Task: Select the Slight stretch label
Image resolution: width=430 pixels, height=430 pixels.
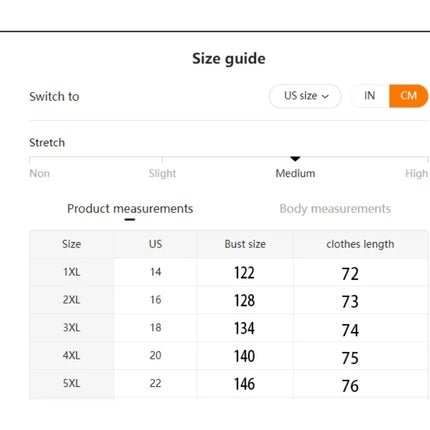Action: (x=162, y=173)
